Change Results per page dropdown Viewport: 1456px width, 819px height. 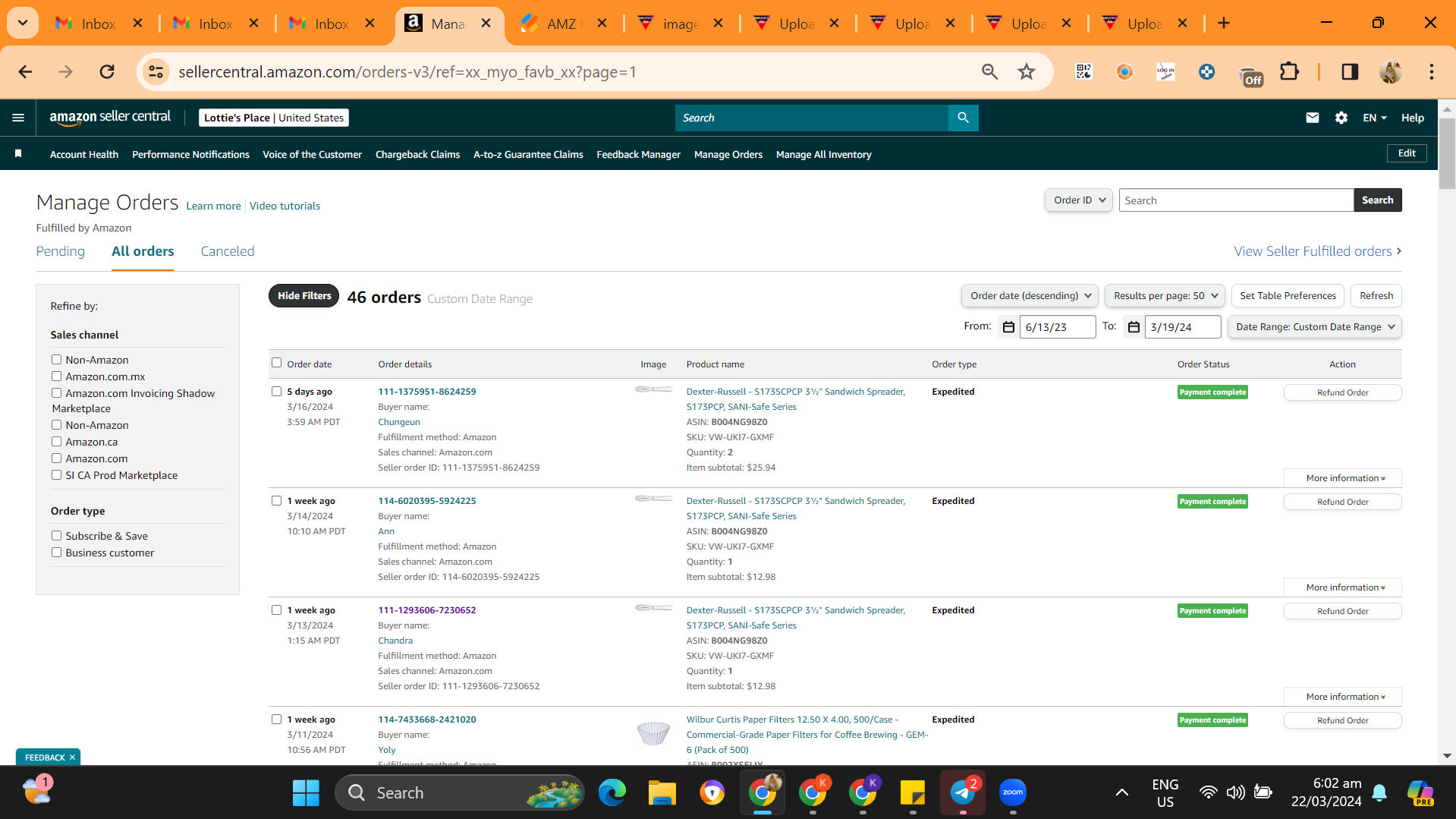pyautogui.click(x=1165, y=296)
